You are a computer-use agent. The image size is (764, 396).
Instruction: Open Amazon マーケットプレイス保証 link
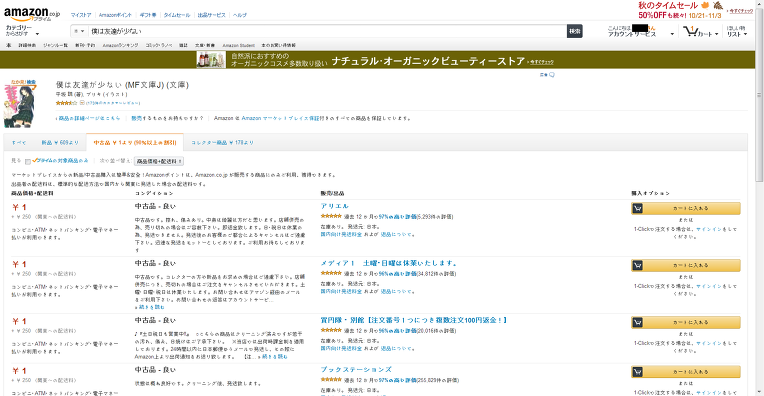tap(281, 118)
